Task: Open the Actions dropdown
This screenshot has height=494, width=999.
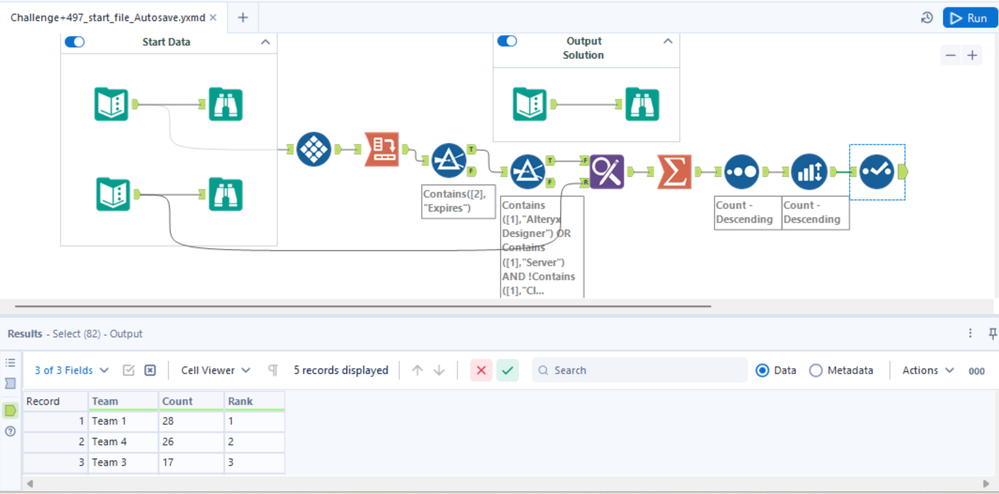Action: click(928, 370)
